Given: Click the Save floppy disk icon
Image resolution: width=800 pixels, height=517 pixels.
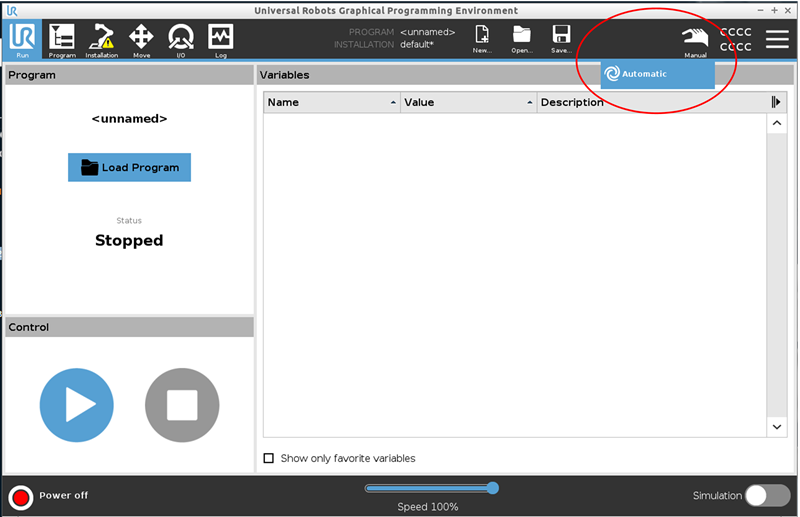Looking at the screenshot, I should pos(561,39).
